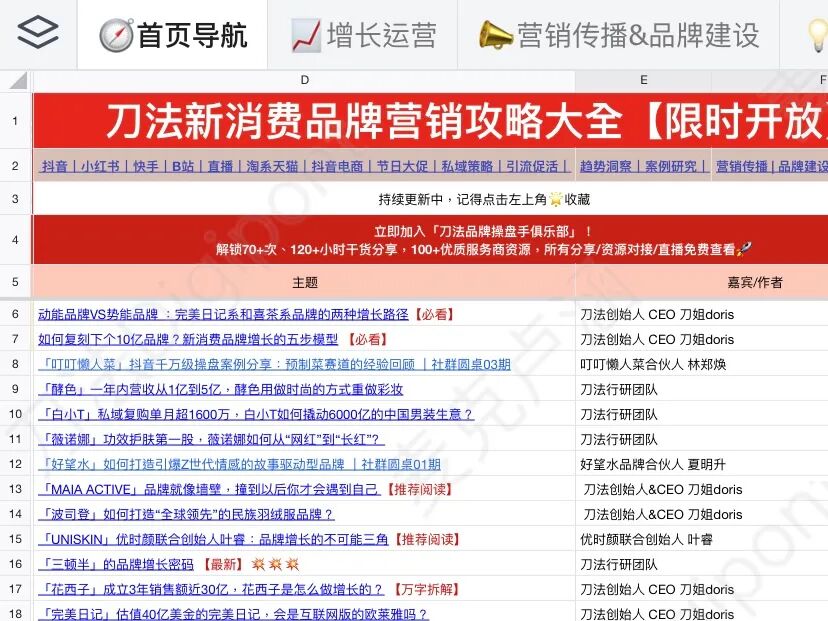
Task: Switch to 首页导航 tab
Action: [x=172, y=35]
